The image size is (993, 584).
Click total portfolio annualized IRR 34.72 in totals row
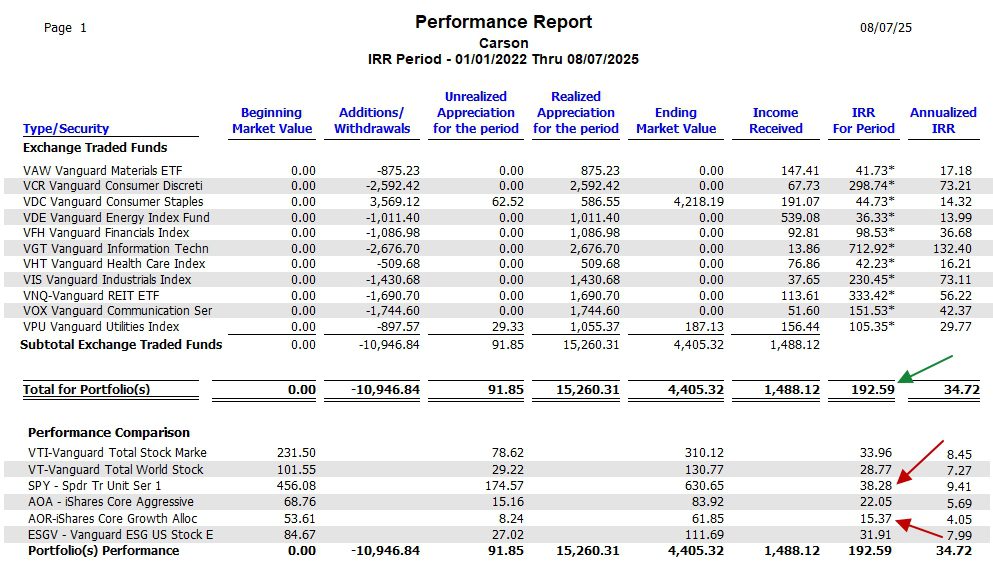(x=961, y=390)
